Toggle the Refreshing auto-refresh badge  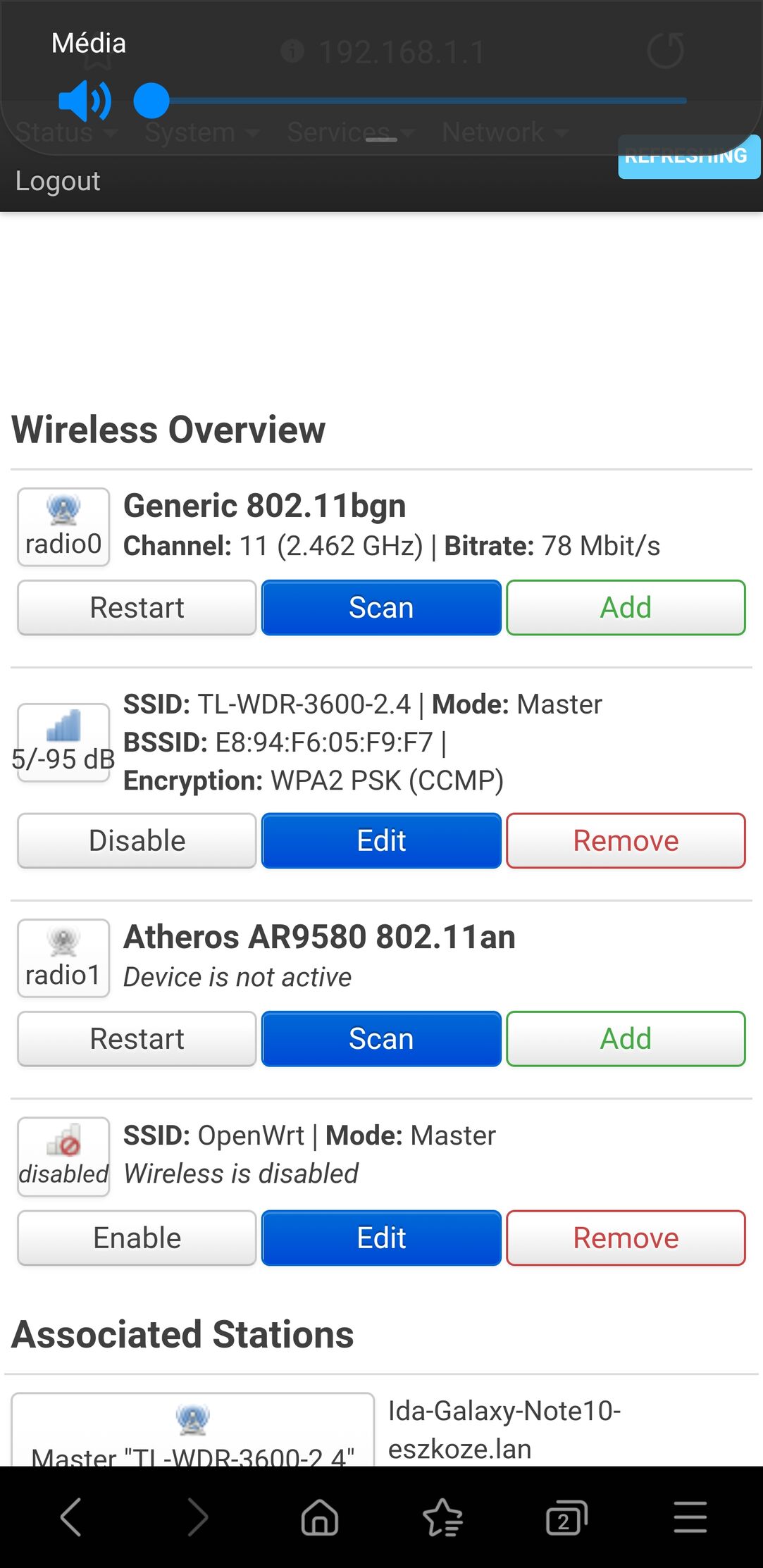click(x=689, y=156)
